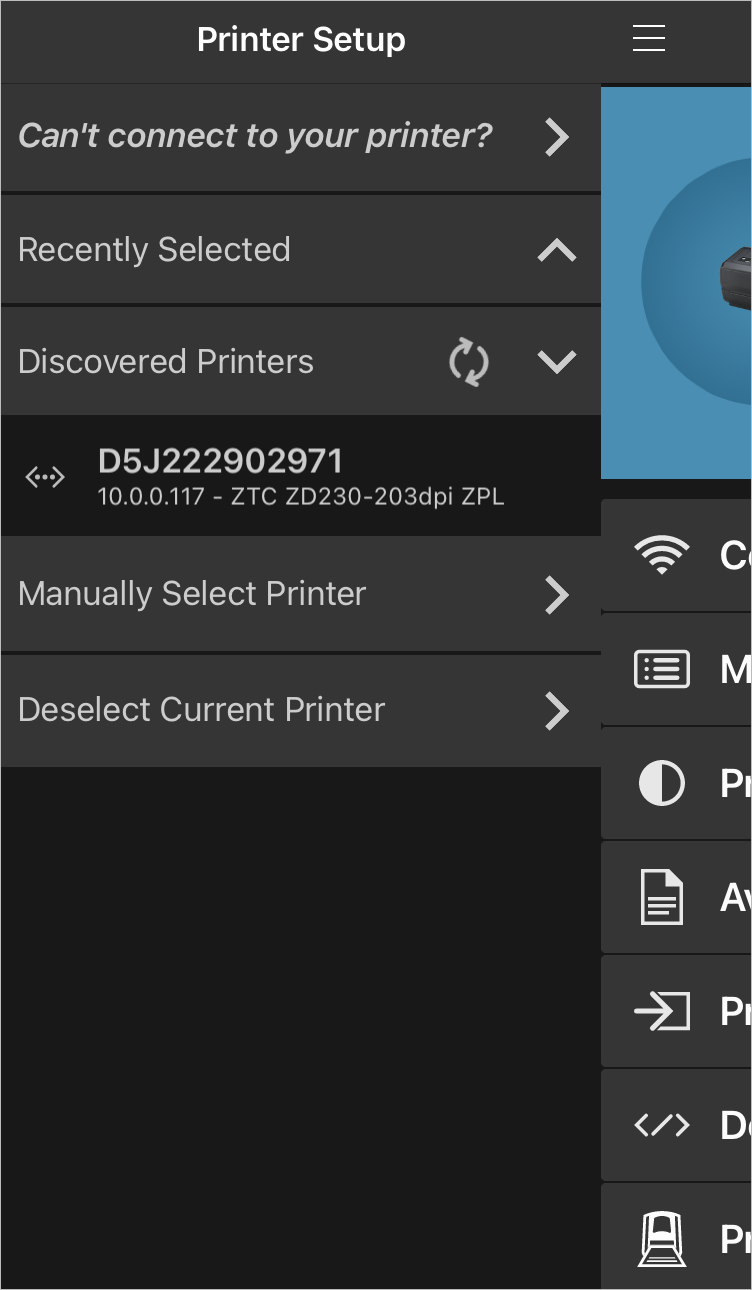This screenshot has height=1290, width=752.
Task: Select the code brackets icon tile
Action: pyautogui.click(x=662, y=1125)
